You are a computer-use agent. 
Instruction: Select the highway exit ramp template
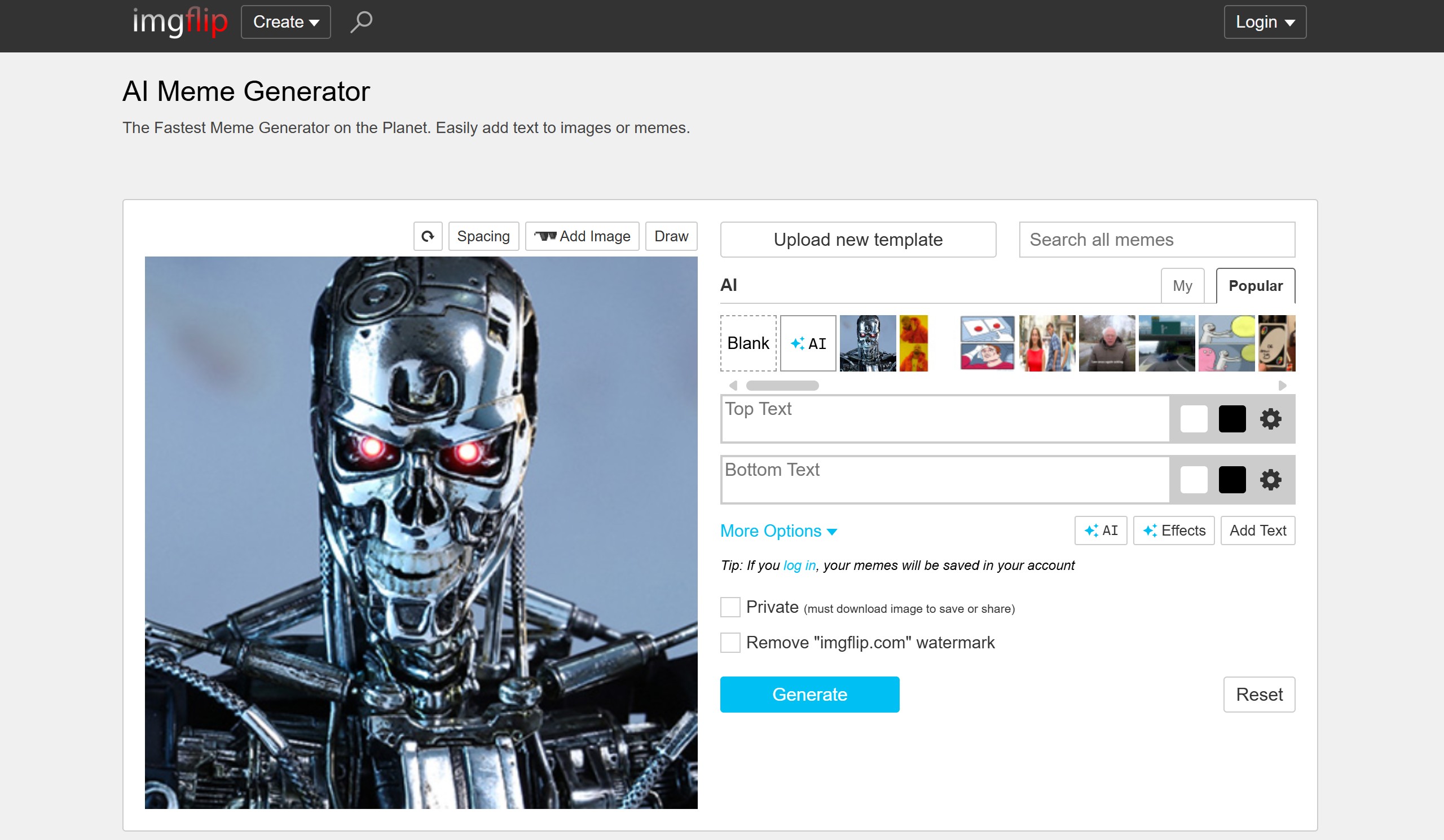[1166, 343]
